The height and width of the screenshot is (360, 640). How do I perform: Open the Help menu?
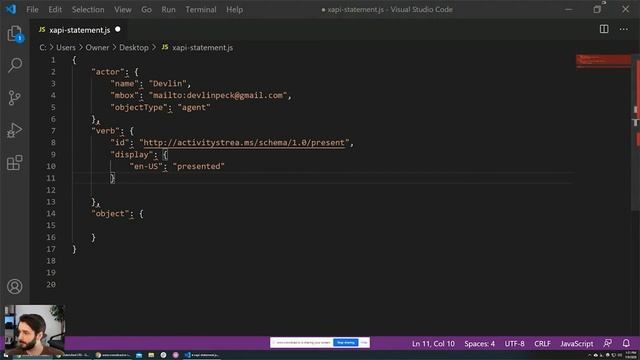(x=234, y=9)
